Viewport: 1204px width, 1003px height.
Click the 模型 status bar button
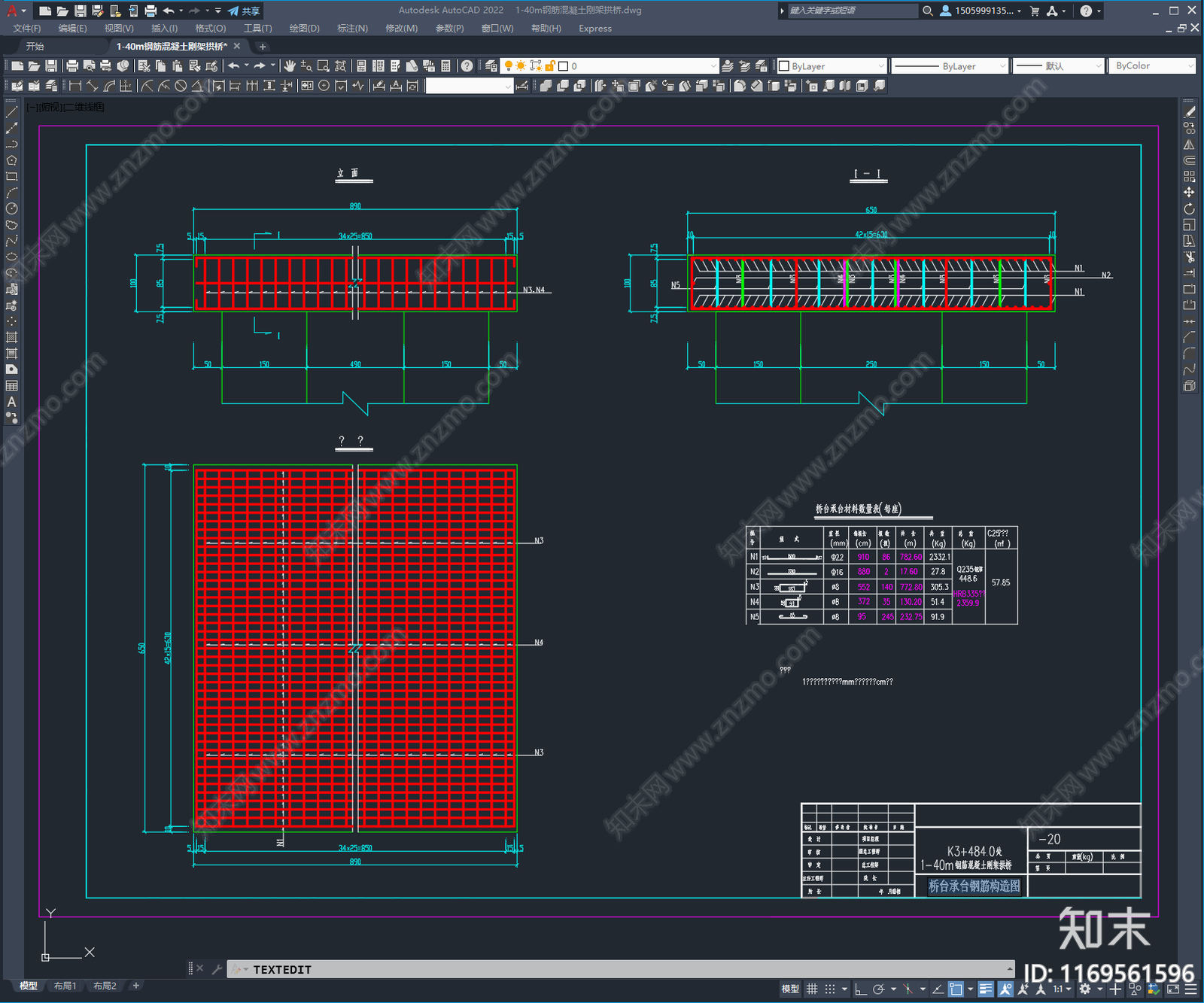[790, 989]
